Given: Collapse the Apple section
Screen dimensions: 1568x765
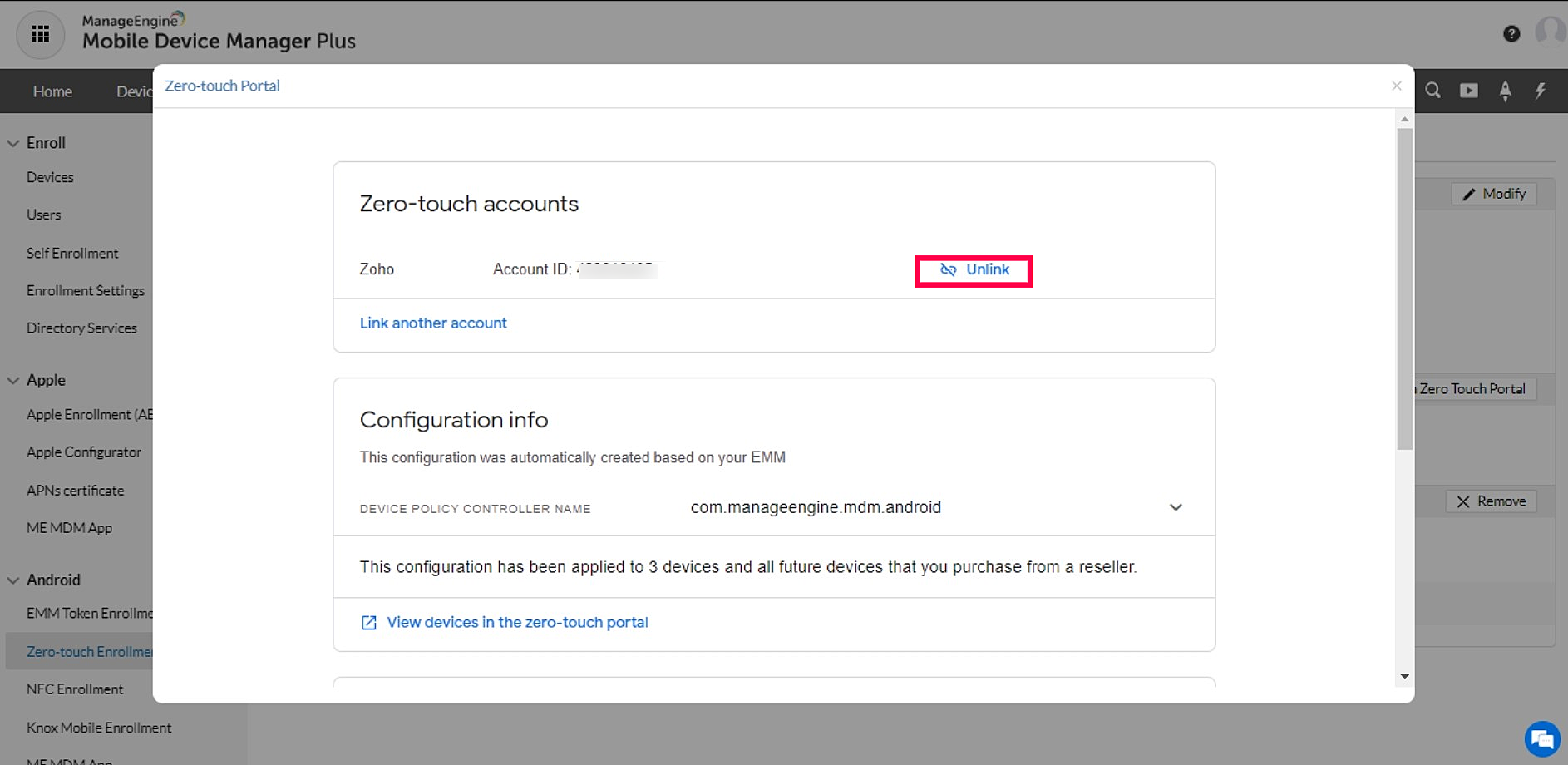Looking at the screenshot, I should (x=13, y=380).
